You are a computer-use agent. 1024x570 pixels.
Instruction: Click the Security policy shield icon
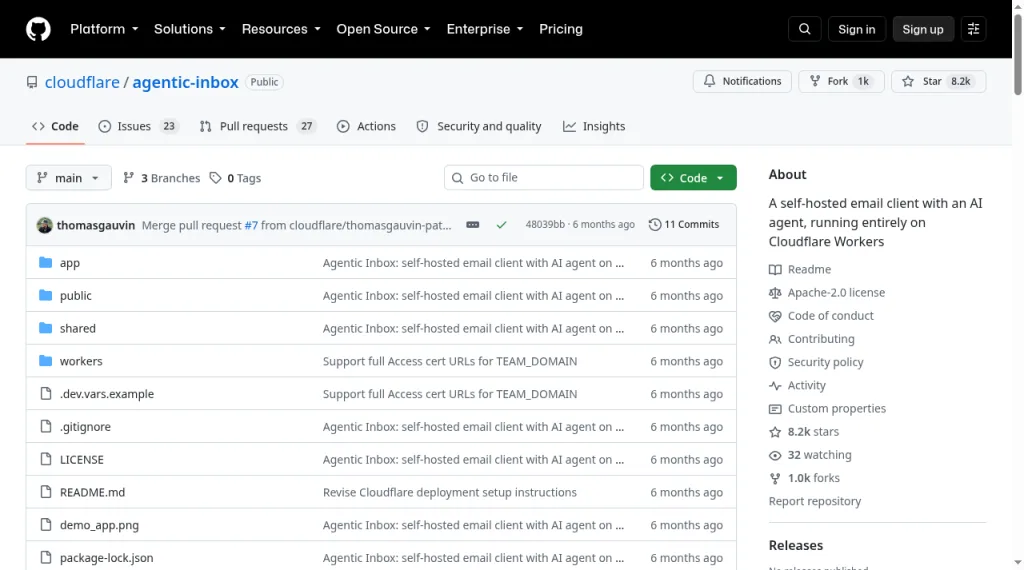pos(775,362)
